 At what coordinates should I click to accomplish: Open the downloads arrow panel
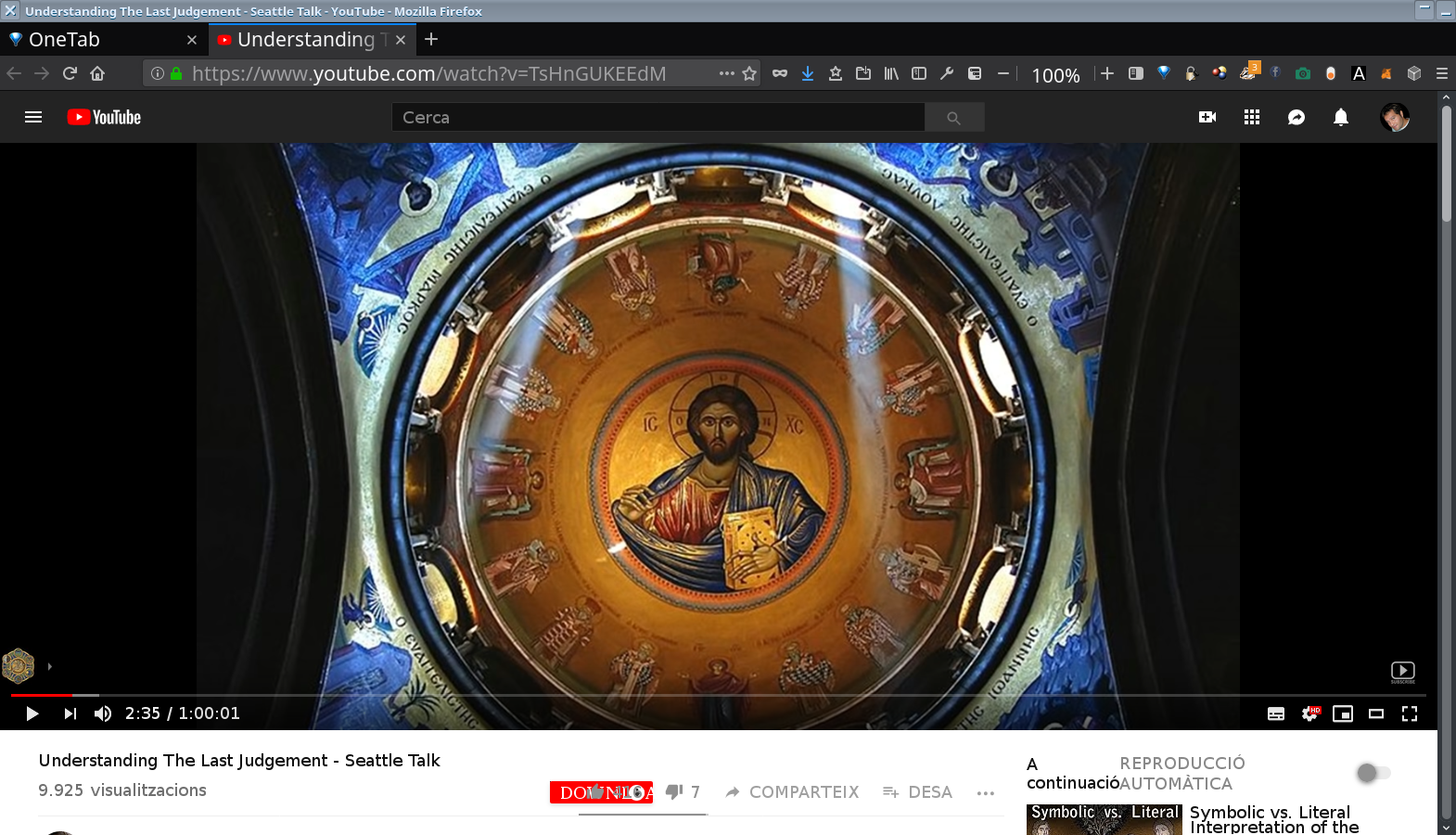[x=808, y=73]
